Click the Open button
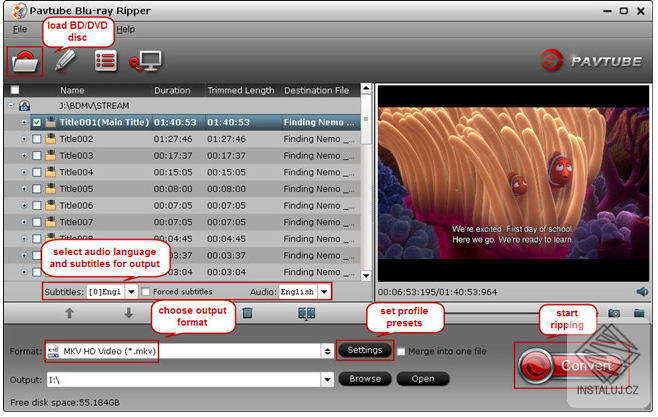The image size is (658, 417). [423, 379]
